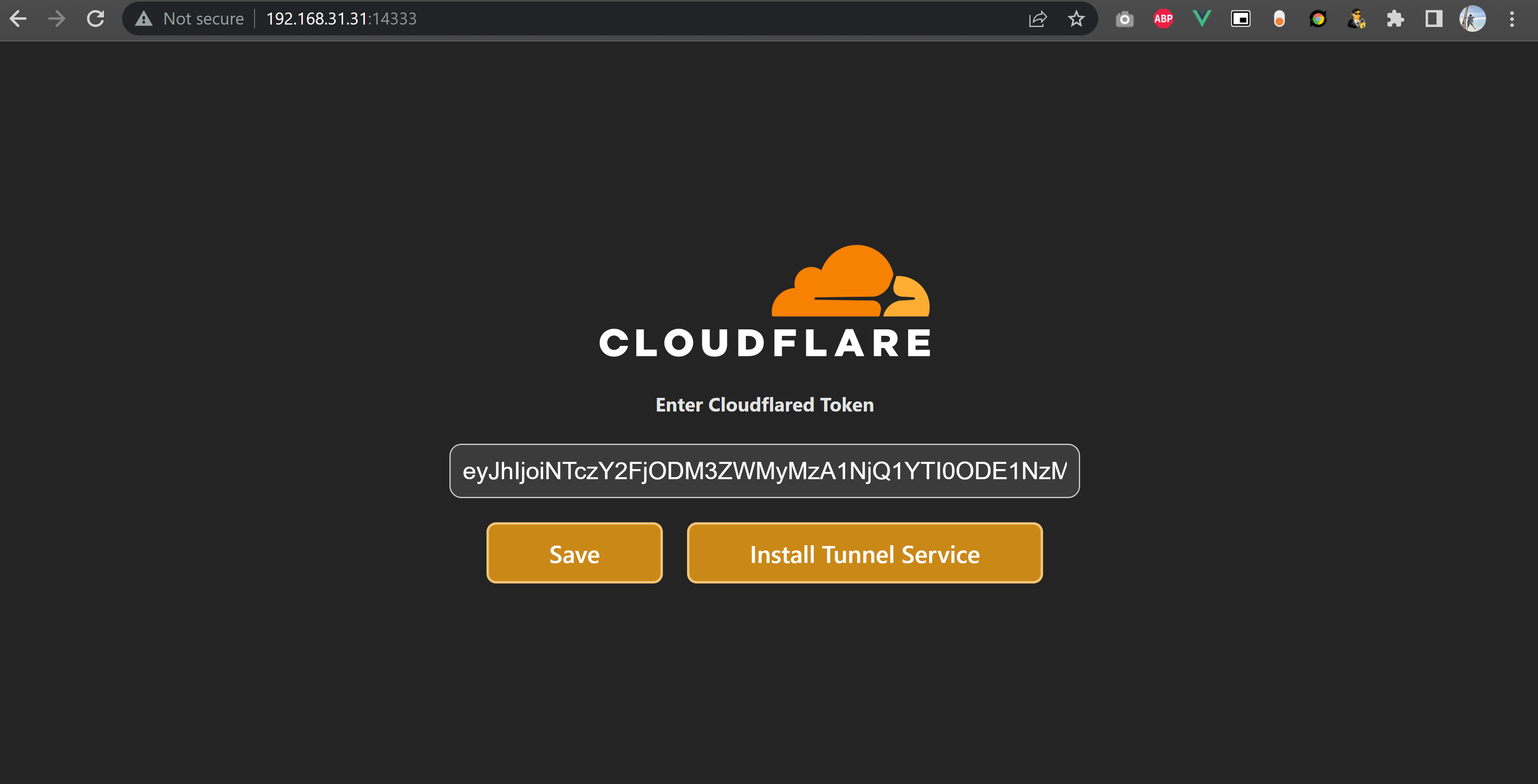Image resolution: width=1538 pixels, height=784 pixels.
Task: Select the Vue.js devtools extension
Action: click(1201, 19)
